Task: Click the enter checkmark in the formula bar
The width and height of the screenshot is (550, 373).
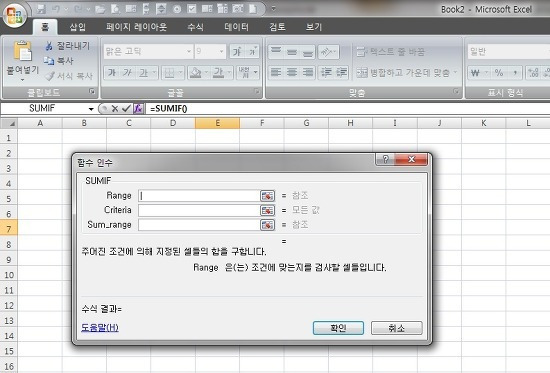Action: click(126, 108)
